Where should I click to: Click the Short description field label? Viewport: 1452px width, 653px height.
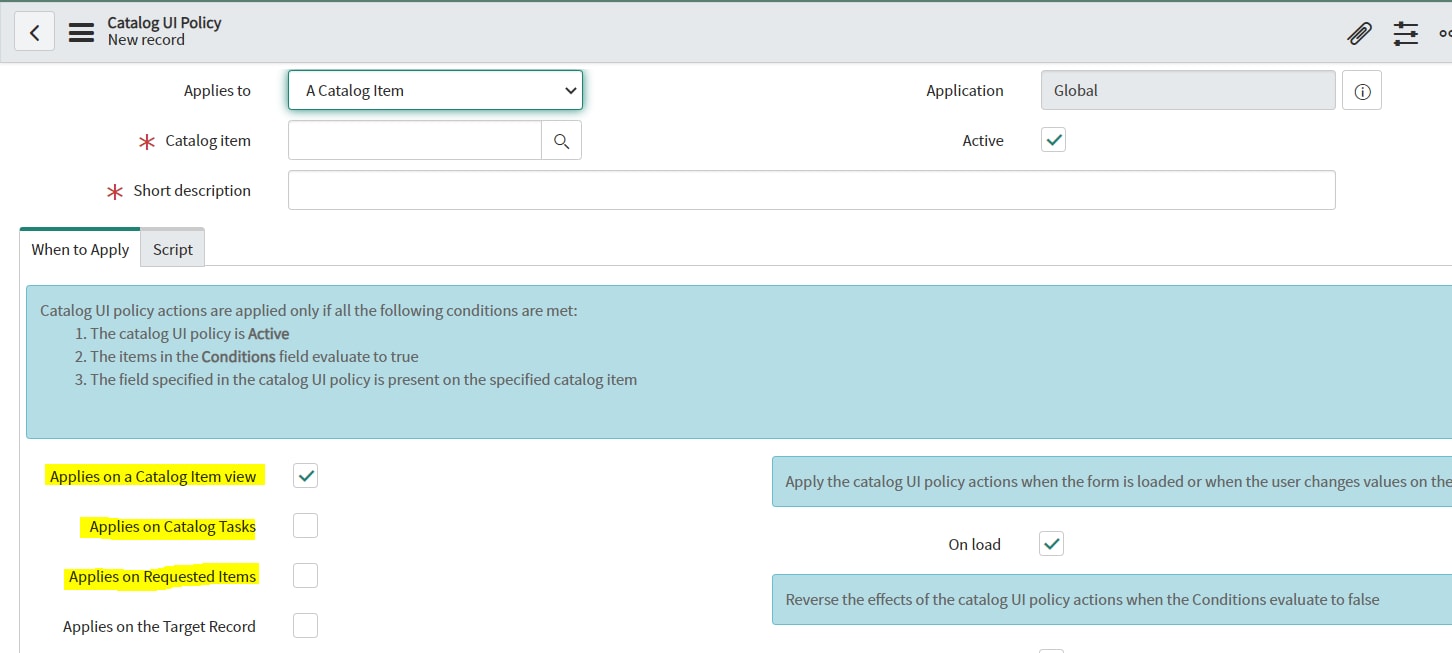(192, 190)
